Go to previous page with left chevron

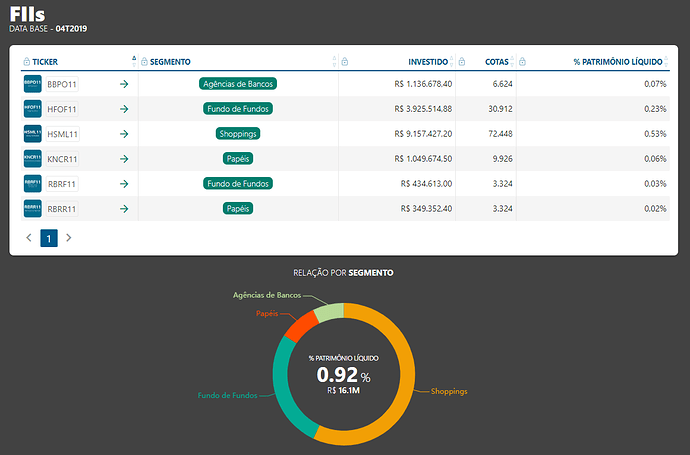coord(29,238)
